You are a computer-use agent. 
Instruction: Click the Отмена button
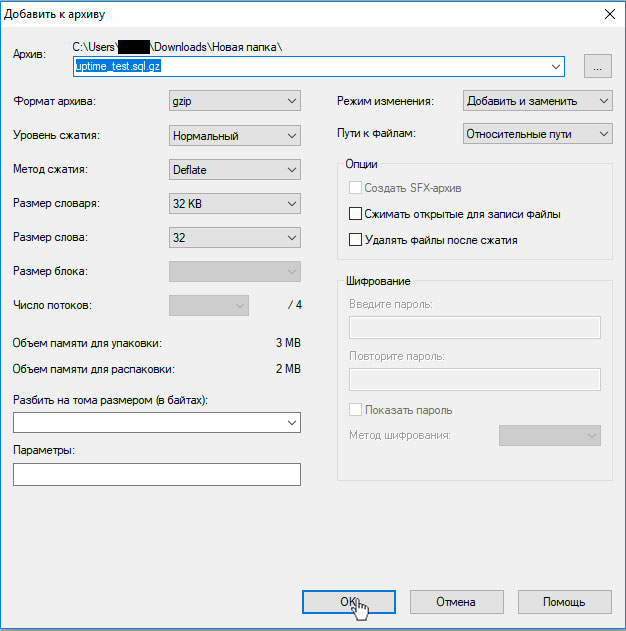click(x=457, y=602)
